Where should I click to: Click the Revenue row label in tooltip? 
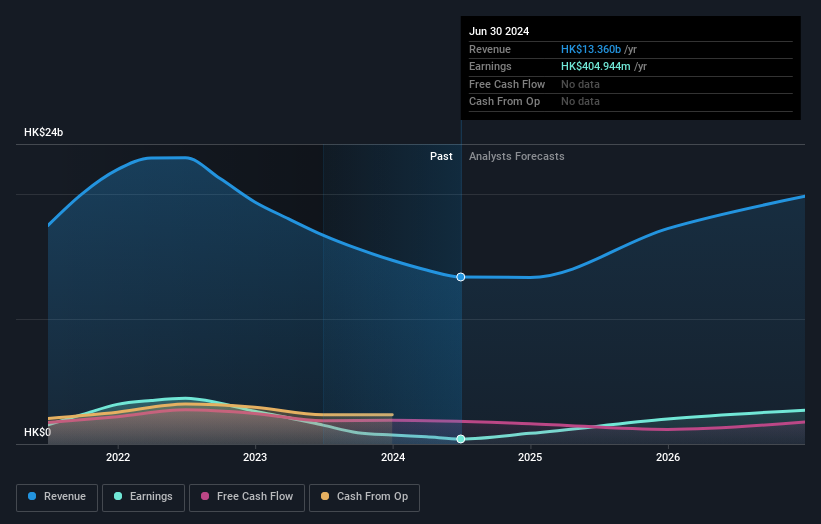tap(490, 49)
